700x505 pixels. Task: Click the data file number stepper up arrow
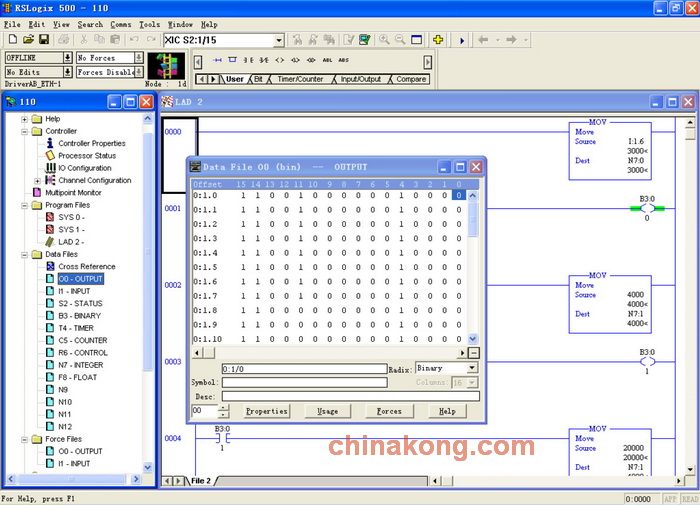coord(223,407)
